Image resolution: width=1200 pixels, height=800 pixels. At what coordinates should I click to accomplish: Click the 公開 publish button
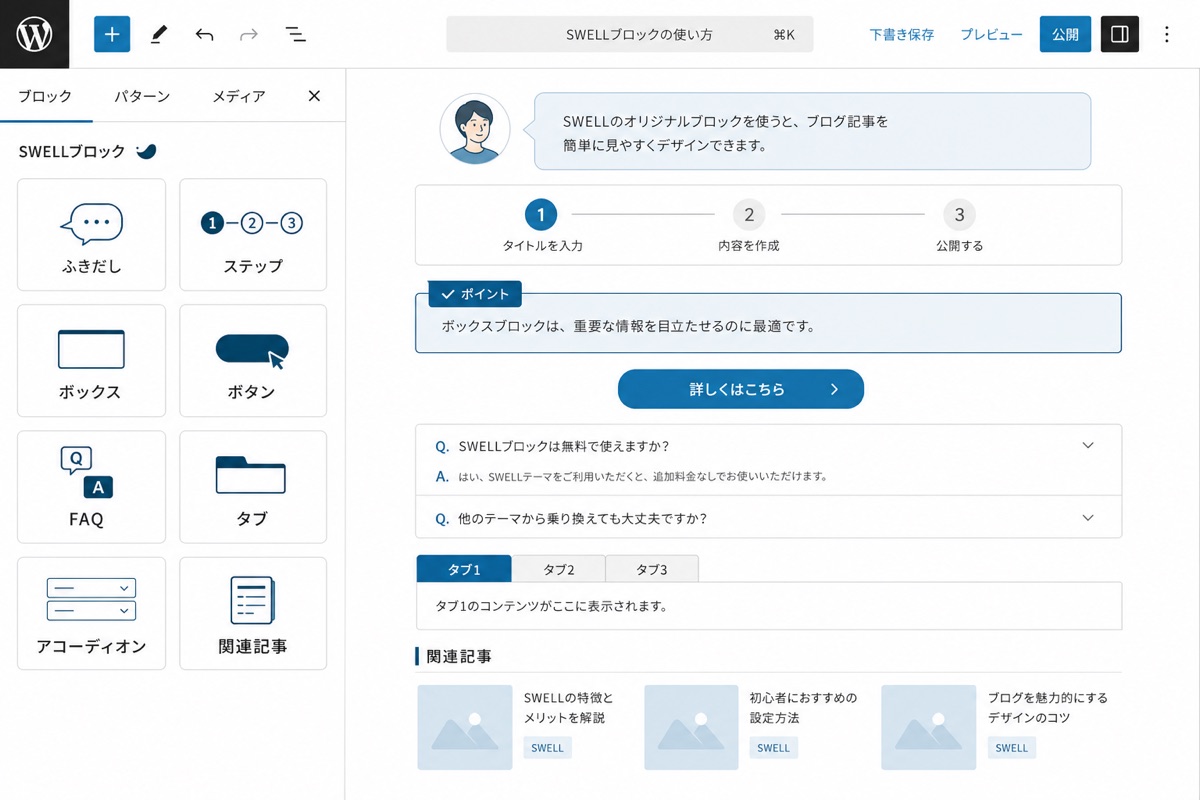tap(1065, 34)
